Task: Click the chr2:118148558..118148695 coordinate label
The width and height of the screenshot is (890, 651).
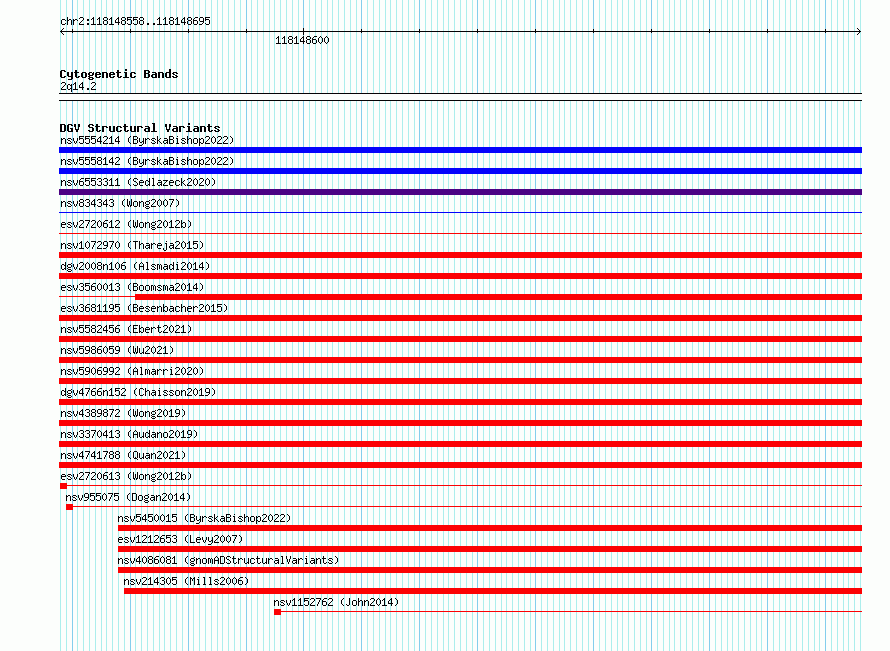Action: (135, 22)
